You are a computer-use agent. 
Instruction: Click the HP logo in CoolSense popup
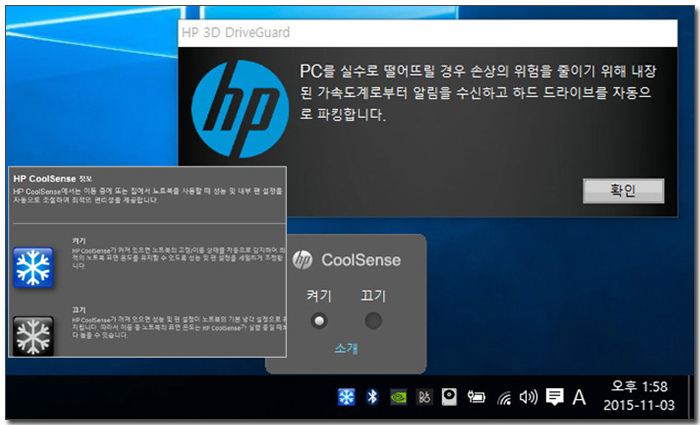tap(302, 260)
